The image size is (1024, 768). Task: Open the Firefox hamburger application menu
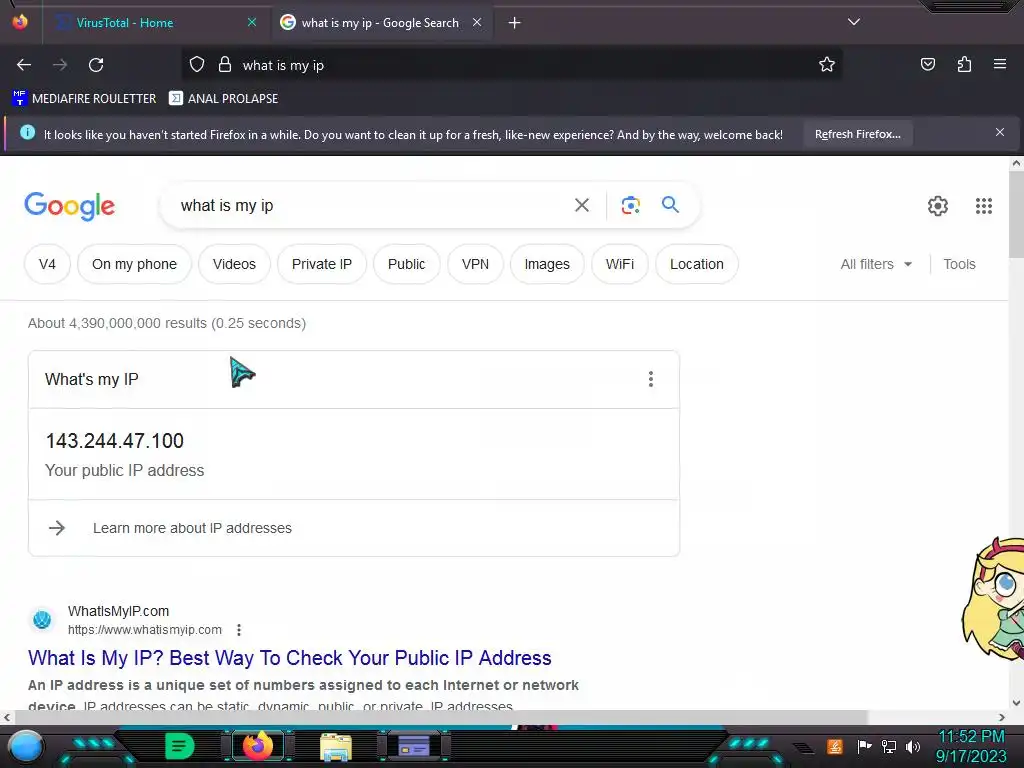coord(1000,64)
